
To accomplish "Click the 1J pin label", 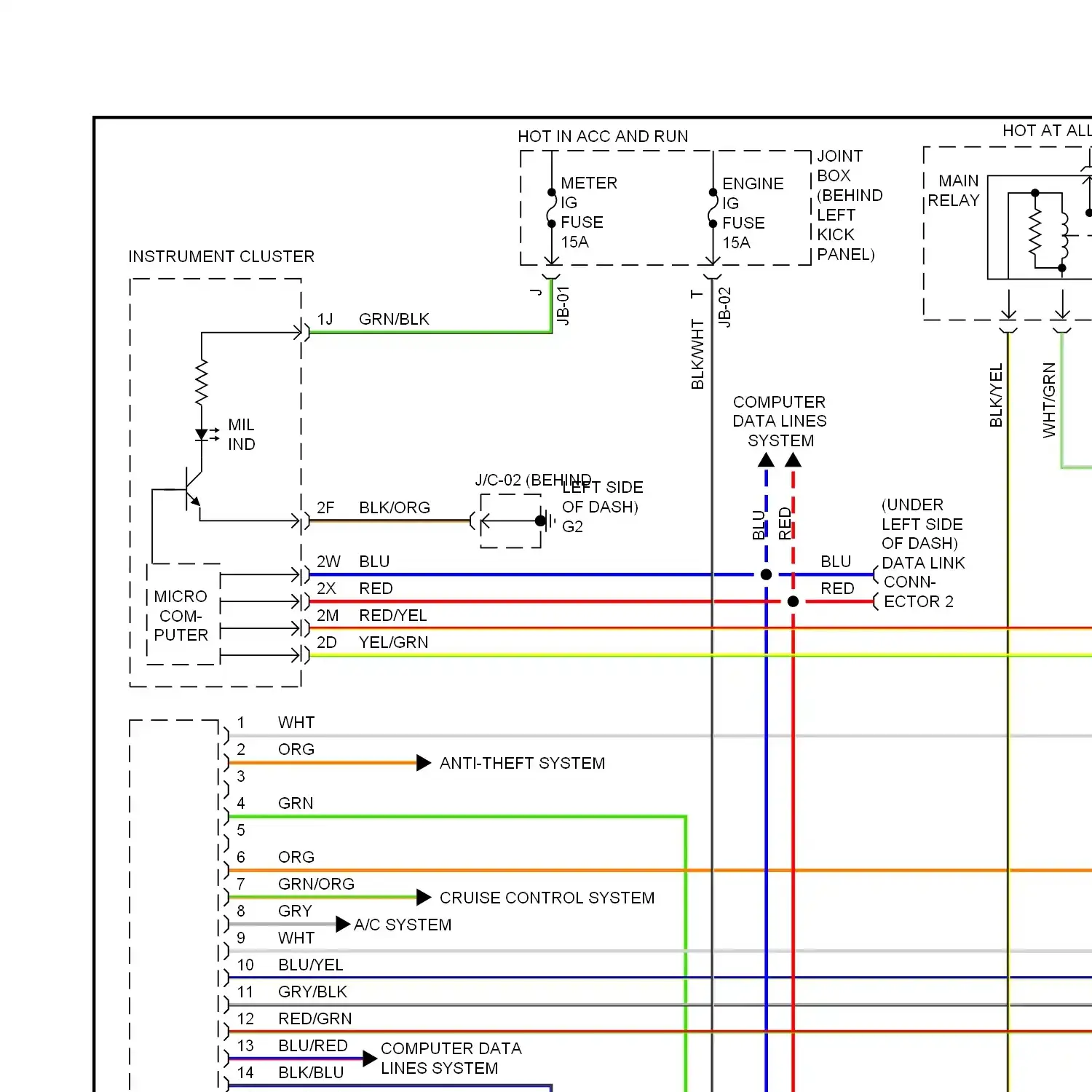I will coord(325,319).
